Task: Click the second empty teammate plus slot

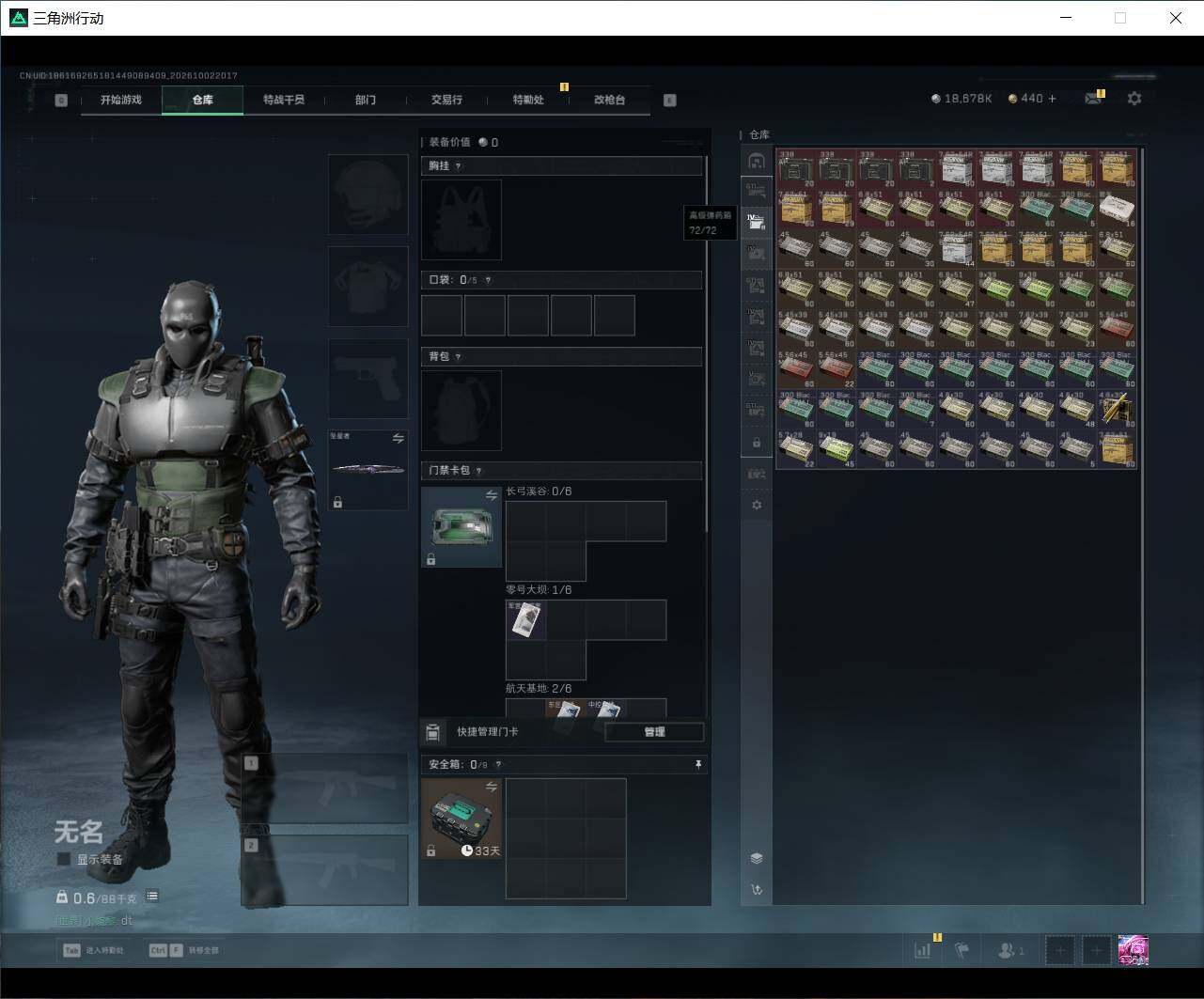Action: 1096,950
